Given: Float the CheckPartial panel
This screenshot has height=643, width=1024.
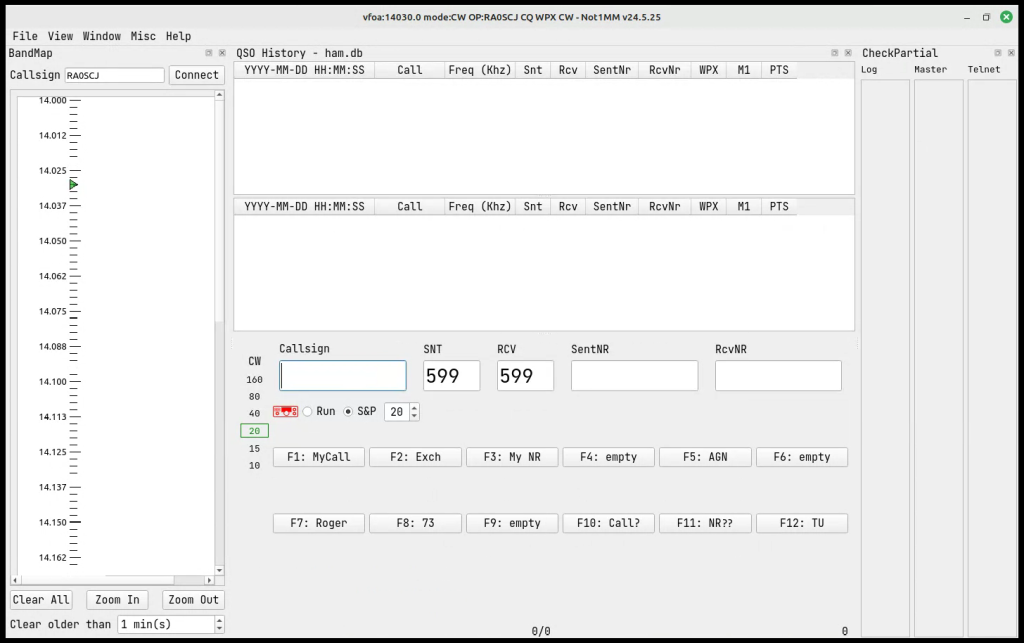Looking at the screenshot, I should click(997, 53).
